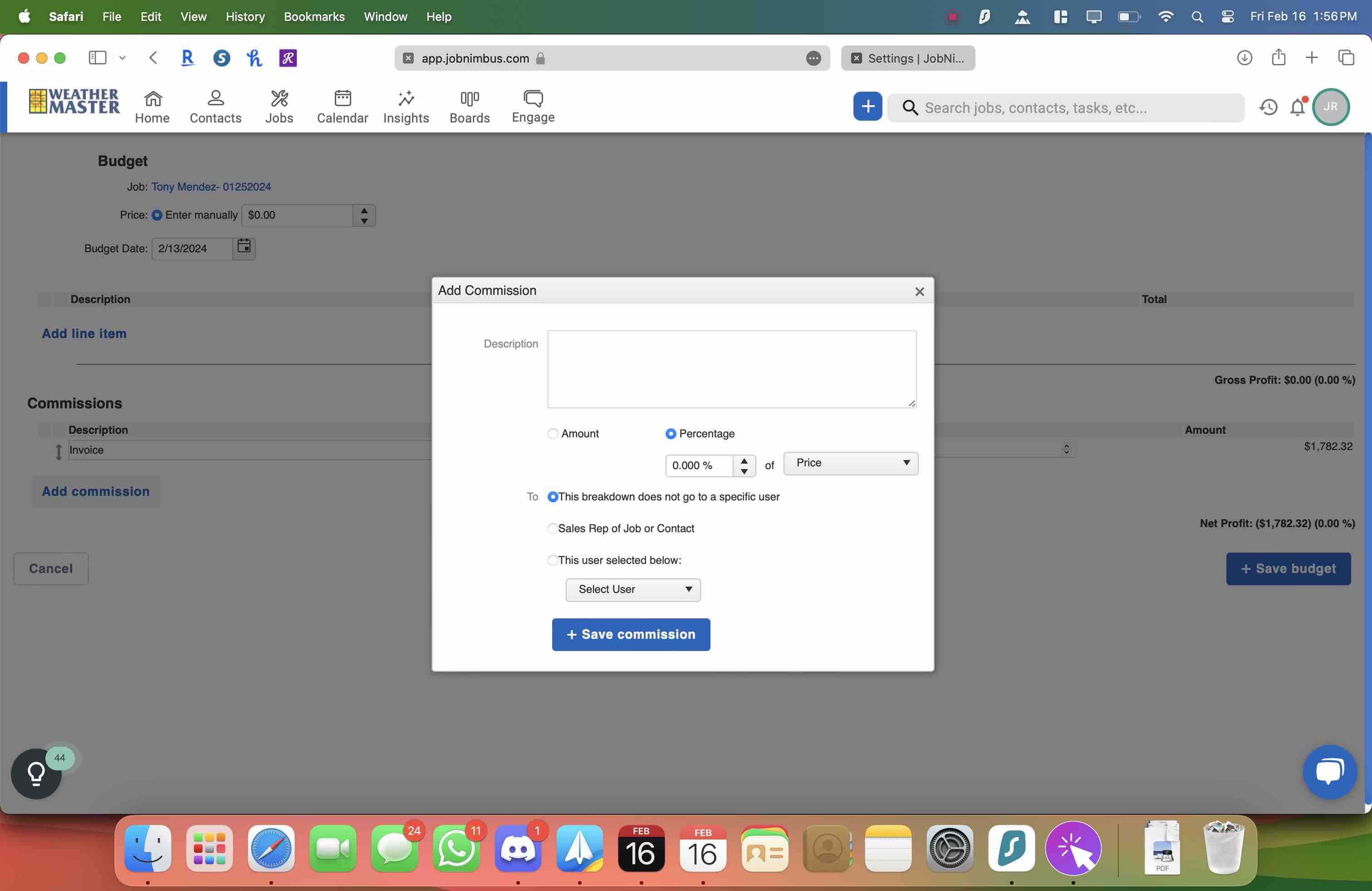This screenshot has height=891, width=1372.
Task: Click the Calendar navigation icon
Action: (342, 106)
